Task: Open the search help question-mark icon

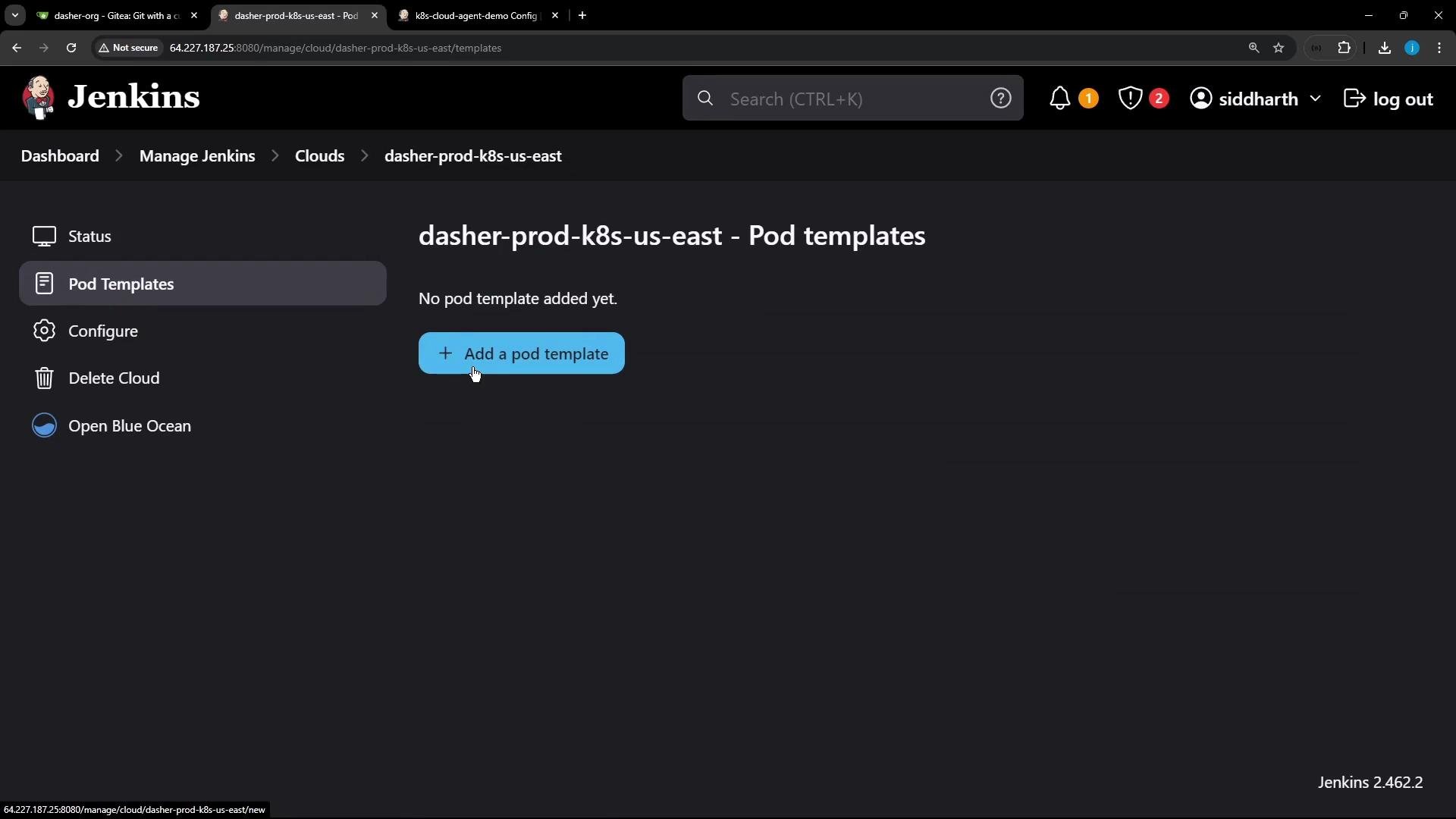Action: [x=1000, y=98]
